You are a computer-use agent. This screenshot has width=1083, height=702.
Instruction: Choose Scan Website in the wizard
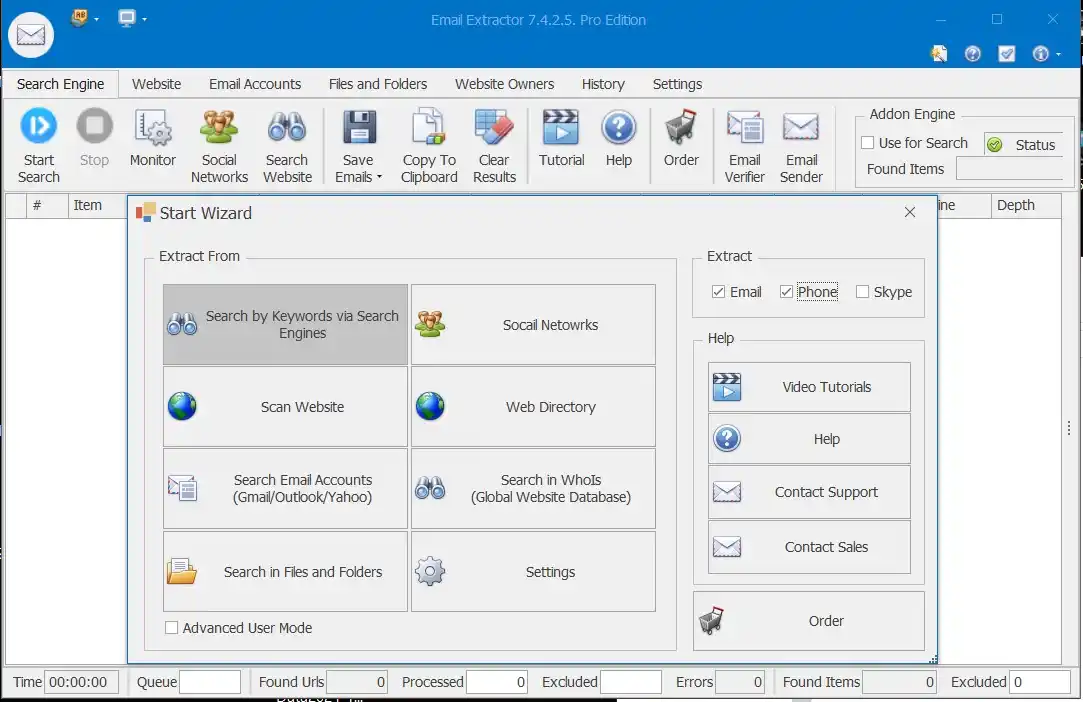click(x=285, y=406)
